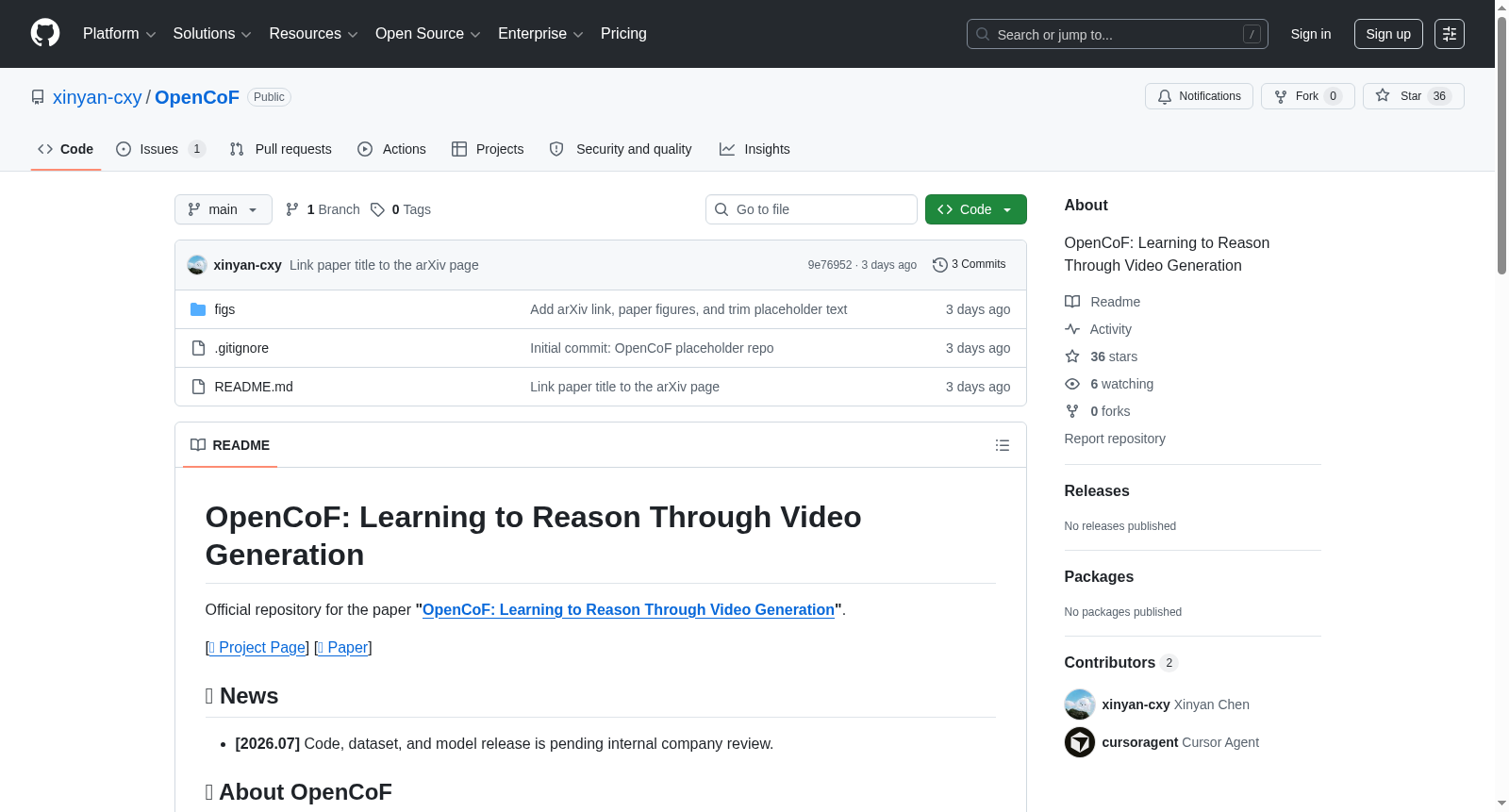The height and width of the screenshot is (812, 1509).
Task: Switch to the Actions tab
Action: point(392,149)
